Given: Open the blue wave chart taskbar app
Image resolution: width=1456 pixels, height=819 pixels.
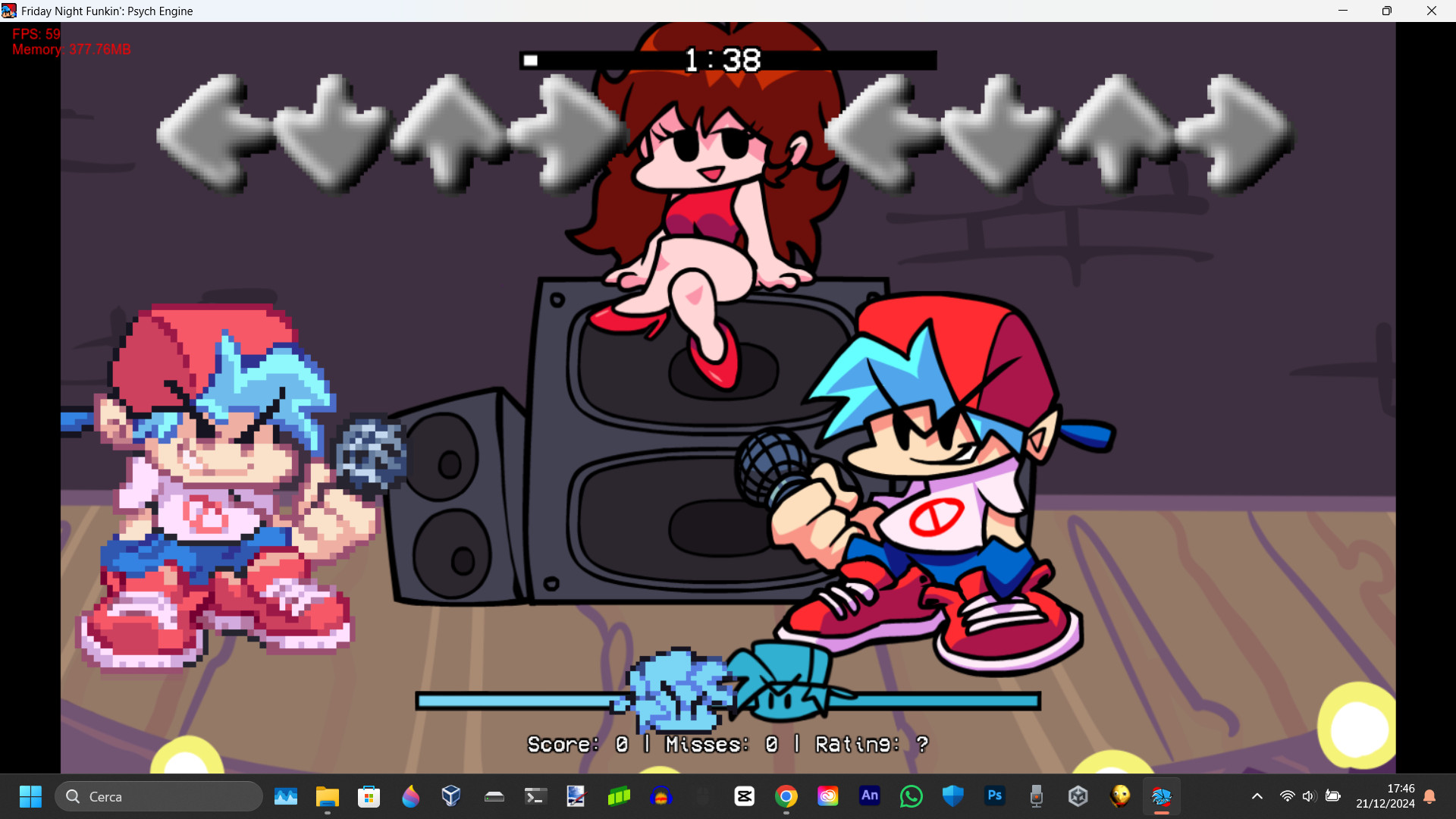Looking at the screenshot, I should 286,796.
